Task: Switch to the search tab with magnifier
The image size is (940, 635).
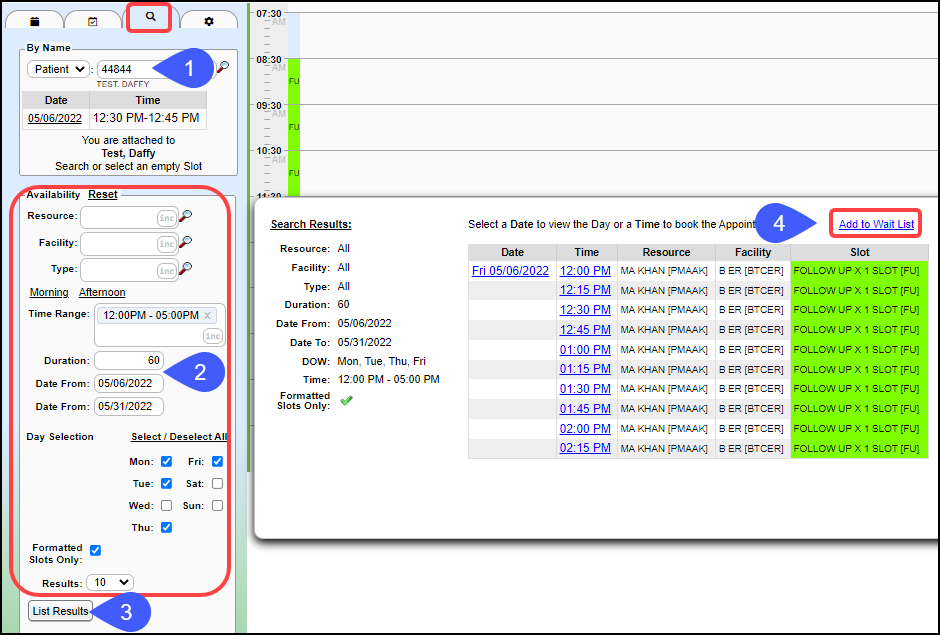Action: pyautogui.click(x=150, y=17)
